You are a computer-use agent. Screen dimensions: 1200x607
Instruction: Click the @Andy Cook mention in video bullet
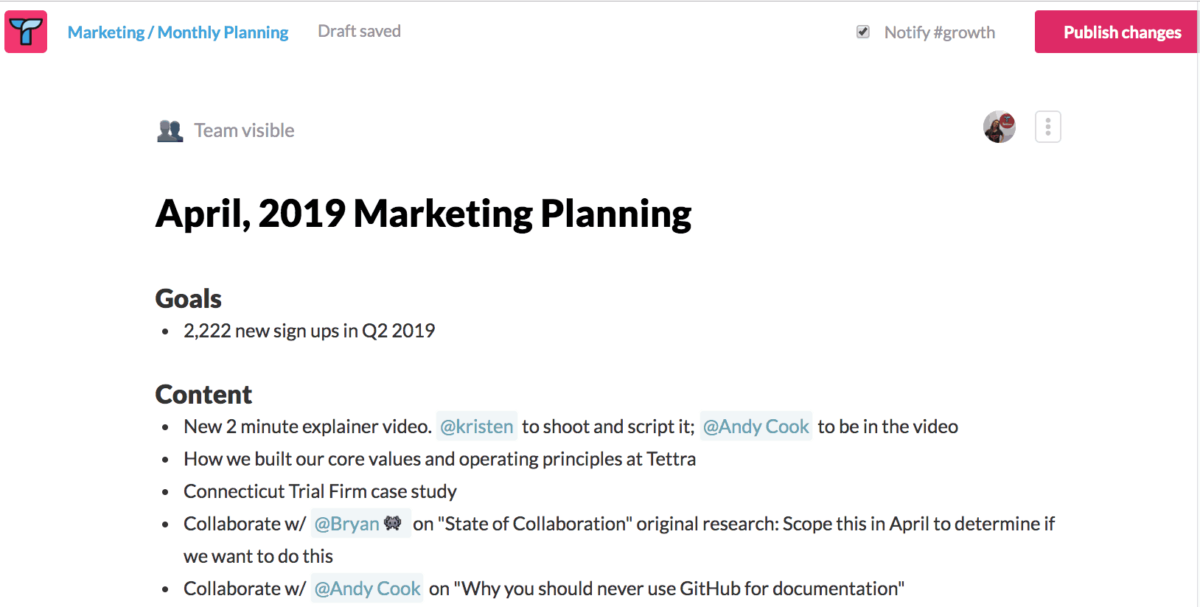756,427
